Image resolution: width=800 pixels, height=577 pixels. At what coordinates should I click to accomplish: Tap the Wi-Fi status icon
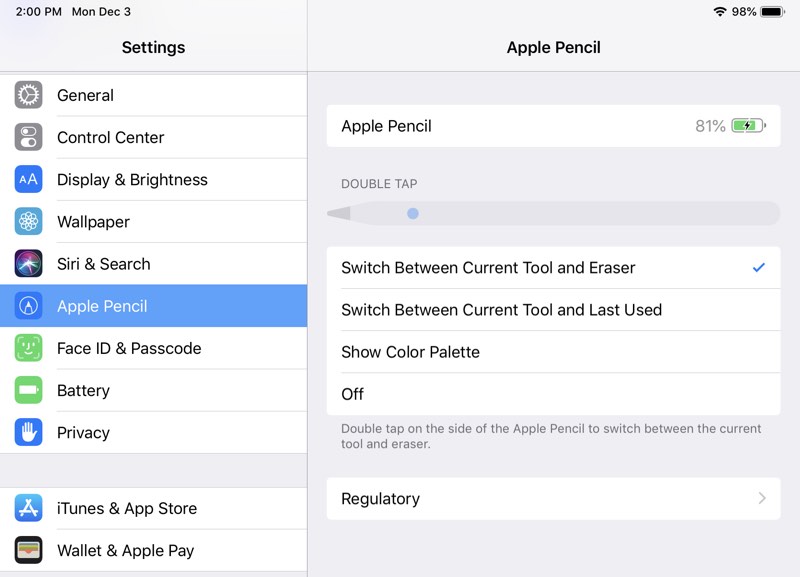coord(720,12)
